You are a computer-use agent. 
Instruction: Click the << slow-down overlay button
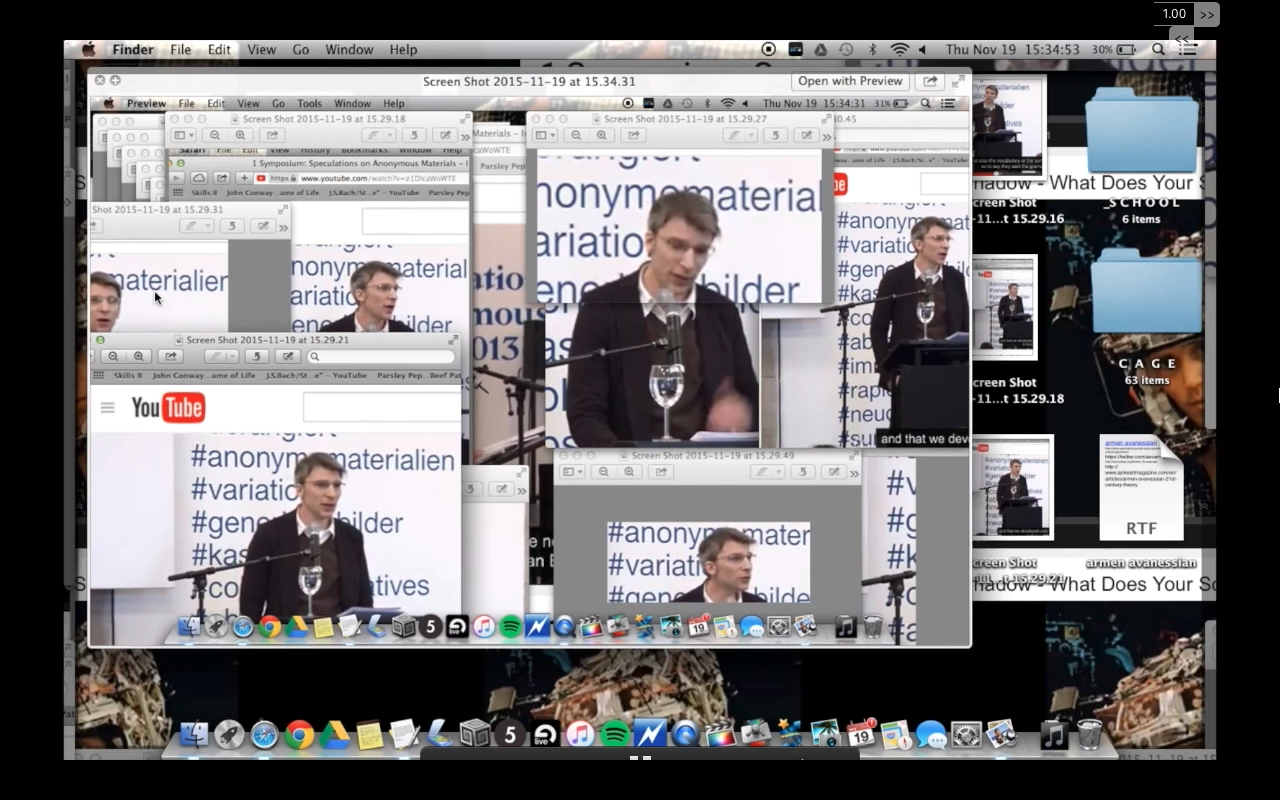pos(1182,39)
